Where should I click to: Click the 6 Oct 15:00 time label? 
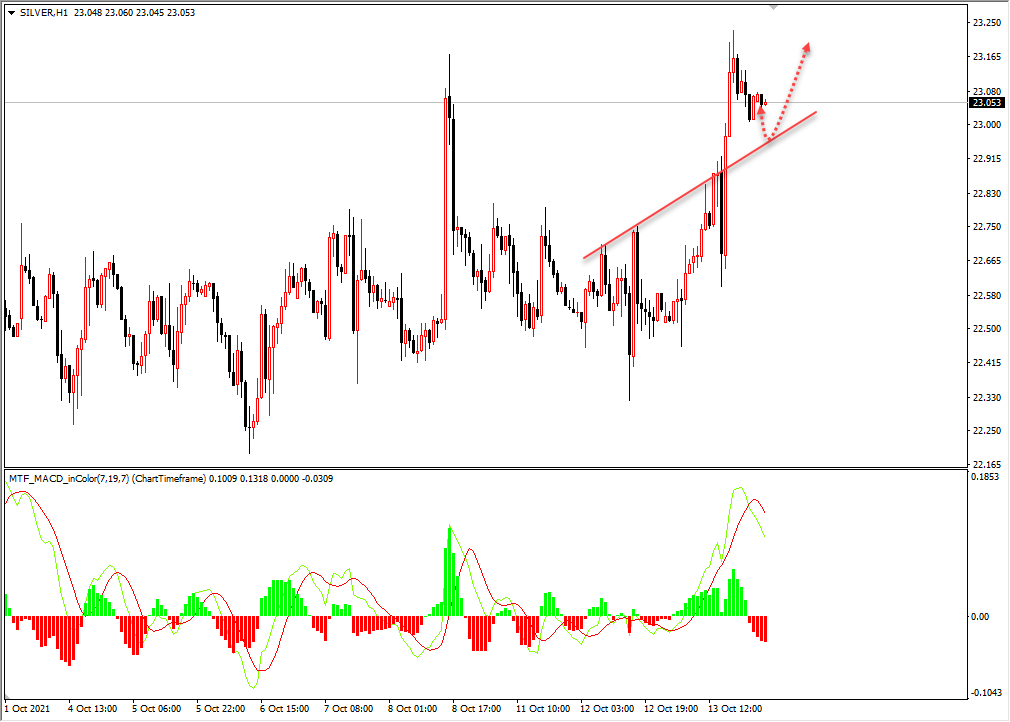(285, 708)
